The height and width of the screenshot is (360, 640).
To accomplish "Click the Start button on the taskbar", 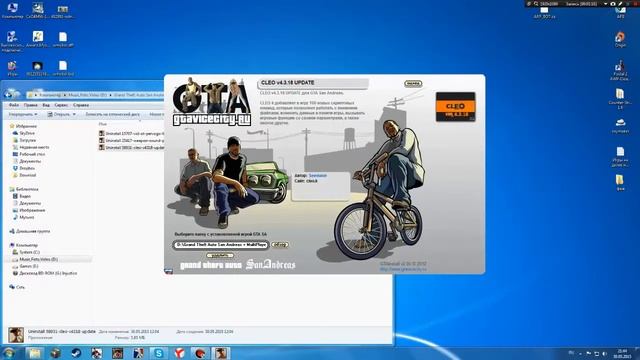I will (9, 353).
